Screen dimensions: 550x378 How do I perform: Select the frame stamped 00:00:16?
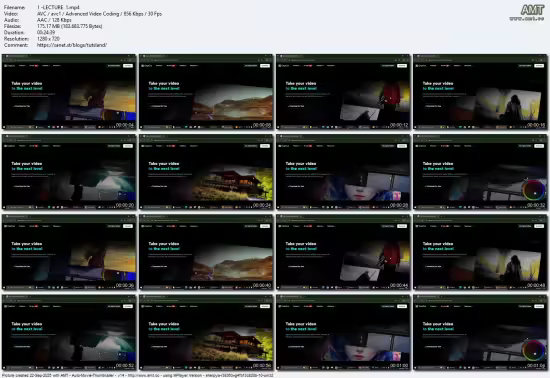[x=480, y=92]
